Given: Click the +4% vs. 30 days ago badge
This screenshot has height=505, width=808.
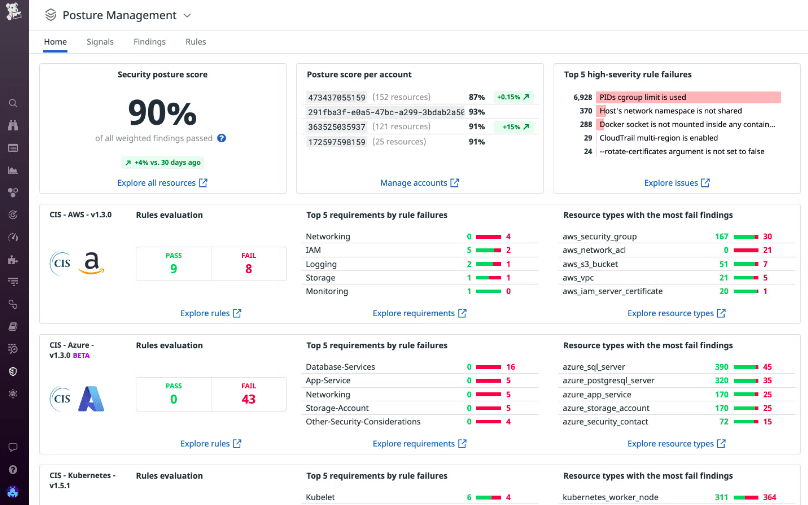Looking at the screenshot, I should (162, 162).
